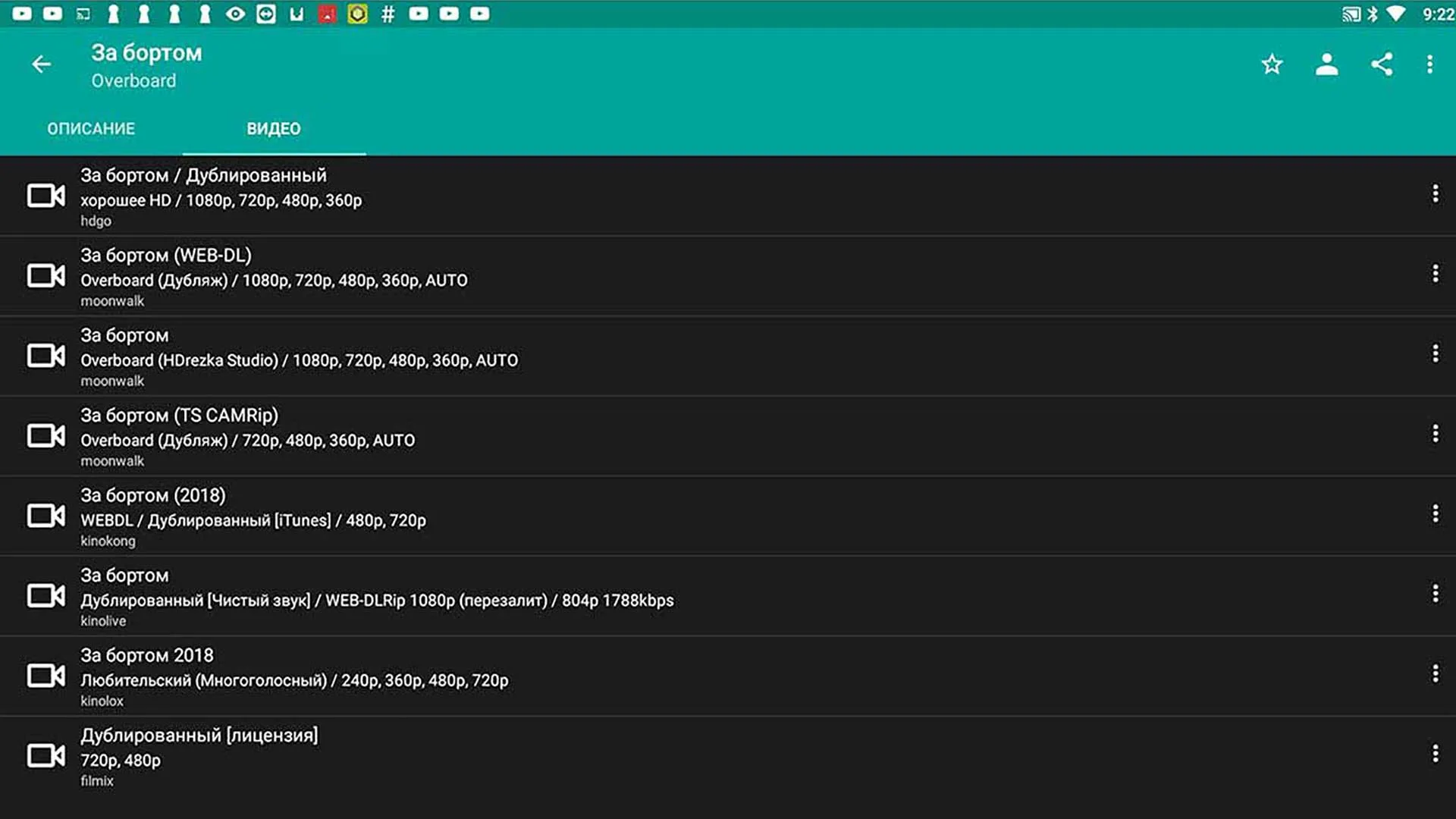Tap camera icon of filmix entry
This screenshot has width=1456, height=819.
pyautogui.click(x=45, y=755)
